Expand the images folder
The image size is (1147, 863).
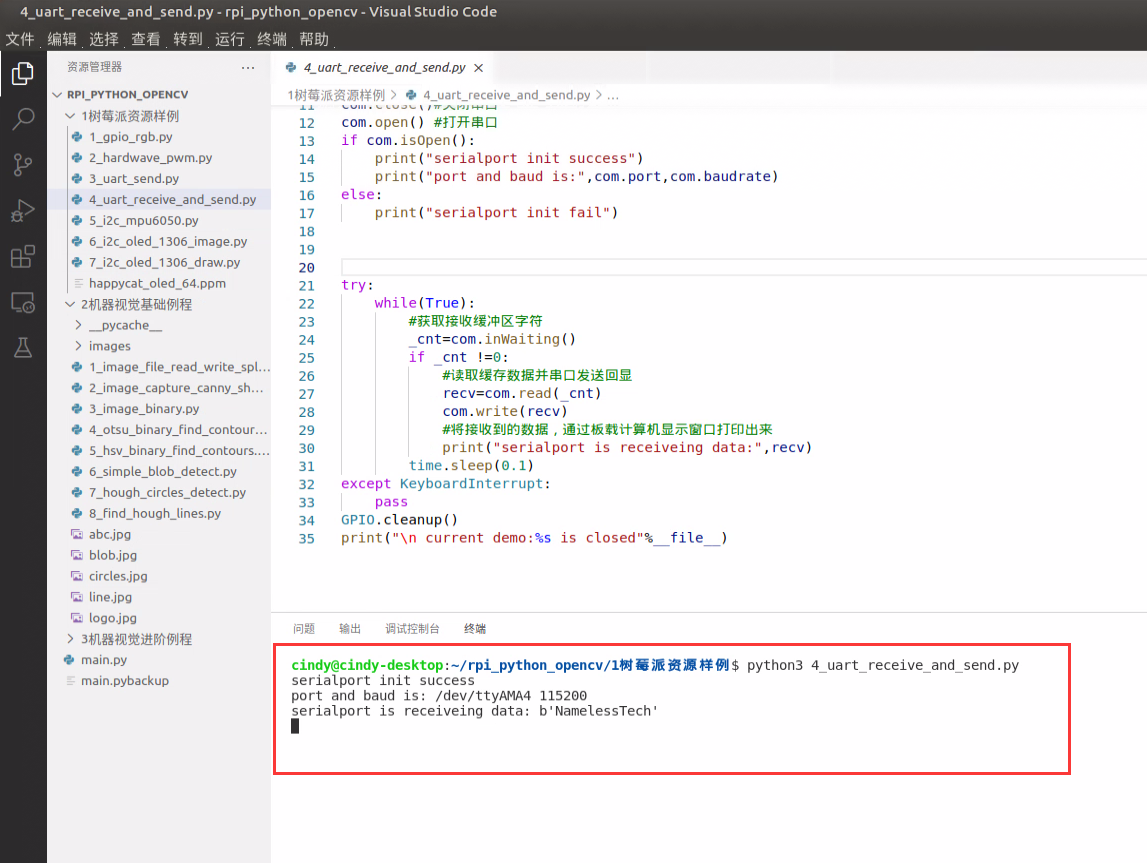click(78, 346)
